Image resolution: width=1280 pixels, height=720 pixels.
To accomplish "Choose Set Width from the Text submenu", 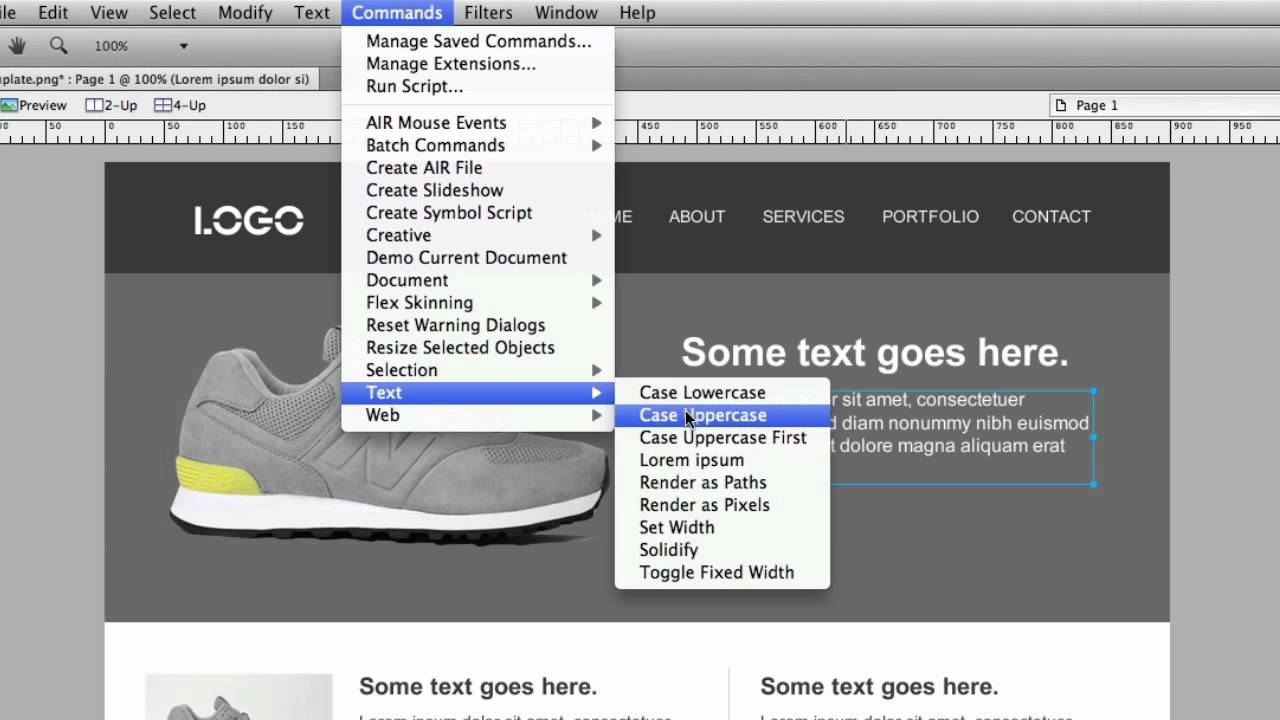I will pyautogui.click(x=722, y=528).
